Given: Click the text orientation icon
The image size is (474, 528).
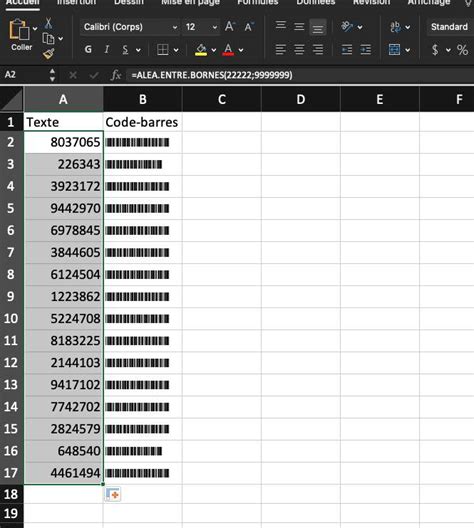Looking at the screenshot, I should (x=347, y=26).
